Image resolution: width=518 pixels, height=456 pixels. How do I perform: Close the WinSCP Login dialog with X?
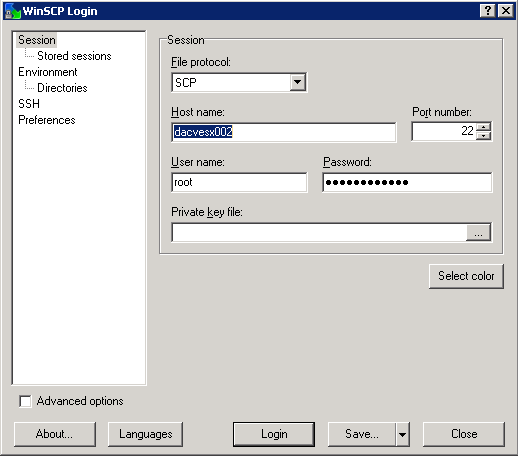[506, 11]
